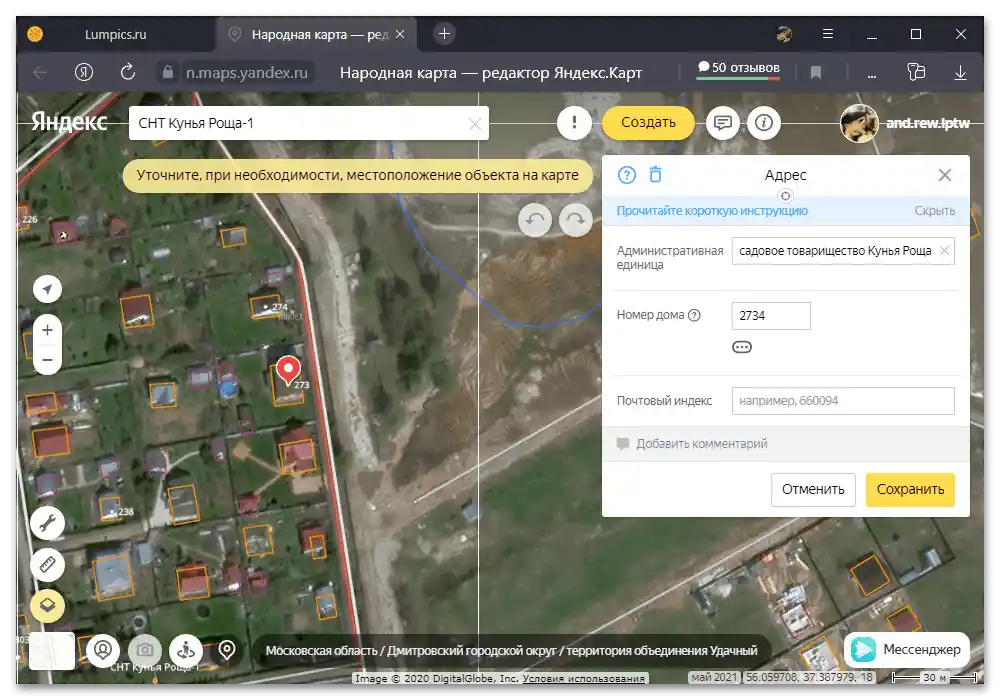The height and width of the screenshot is (700, 1000).
Task: Open Yandex home page icon
Action: coord(84,73)
